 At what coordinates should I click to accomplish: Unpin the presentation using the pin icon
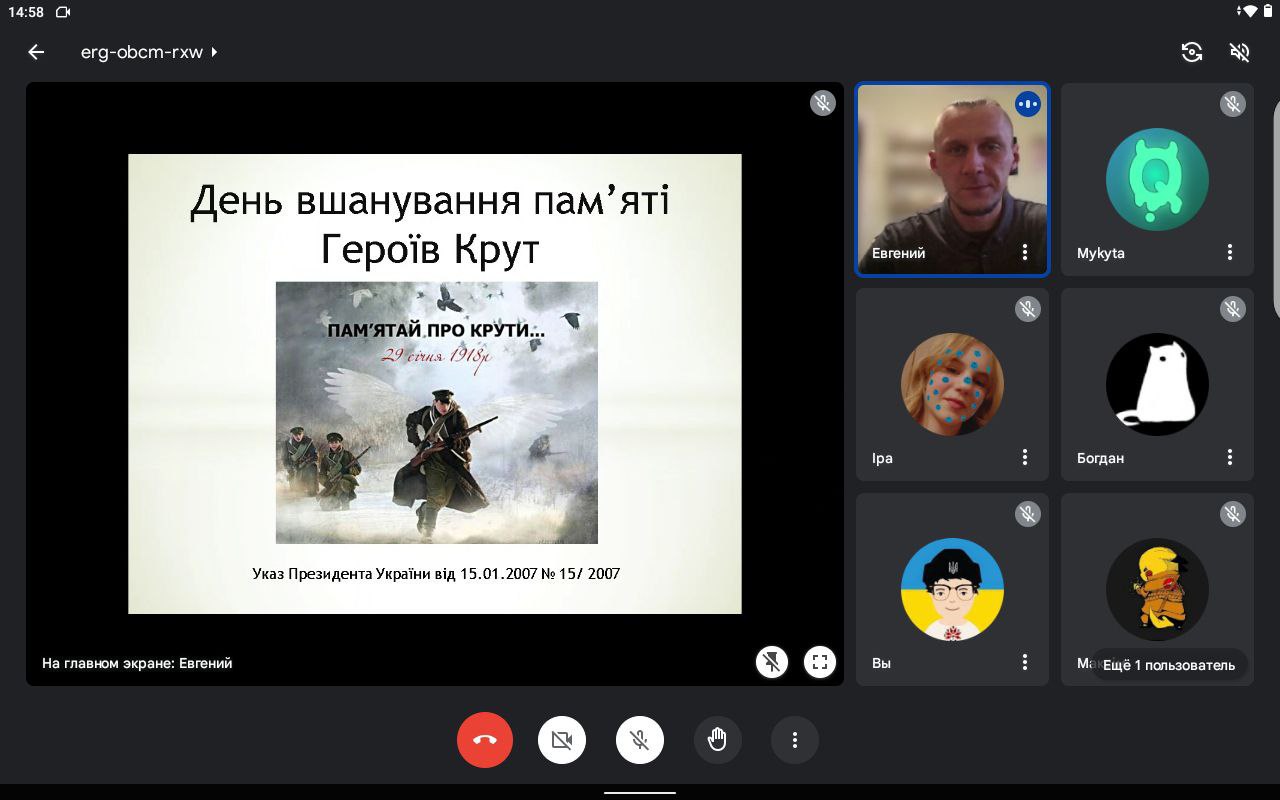[772, 661]
